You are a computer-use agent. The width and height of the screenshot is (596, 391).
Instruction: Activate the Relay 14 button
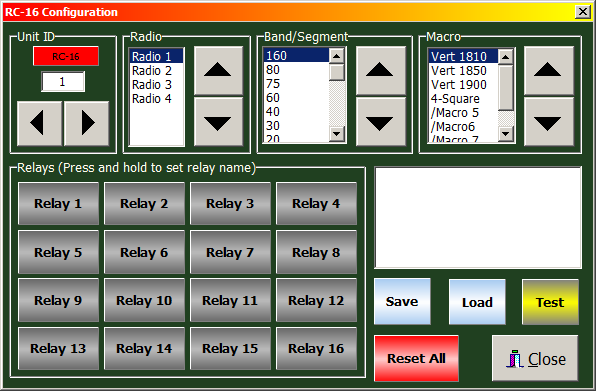point(144,348)
